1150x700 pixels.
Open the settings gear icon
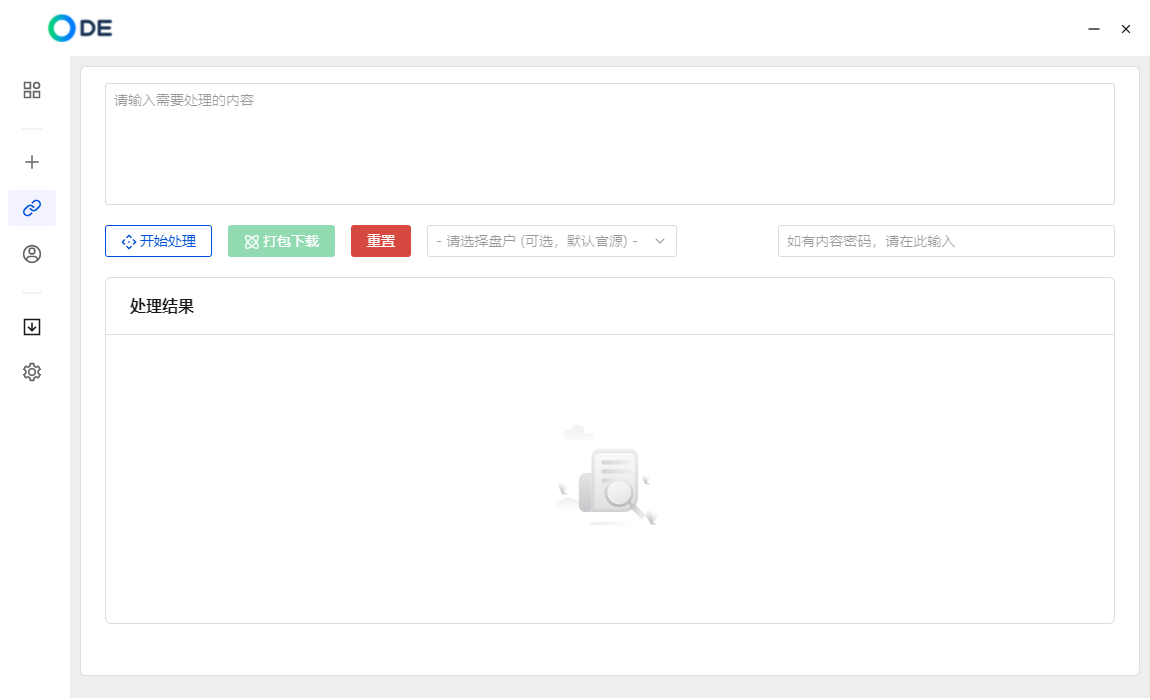point(31,371)
